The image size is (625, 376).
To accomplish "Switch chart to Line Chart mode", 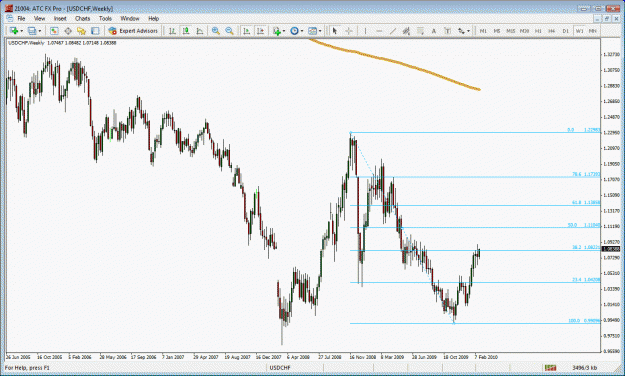I will [x=200, y=31].
